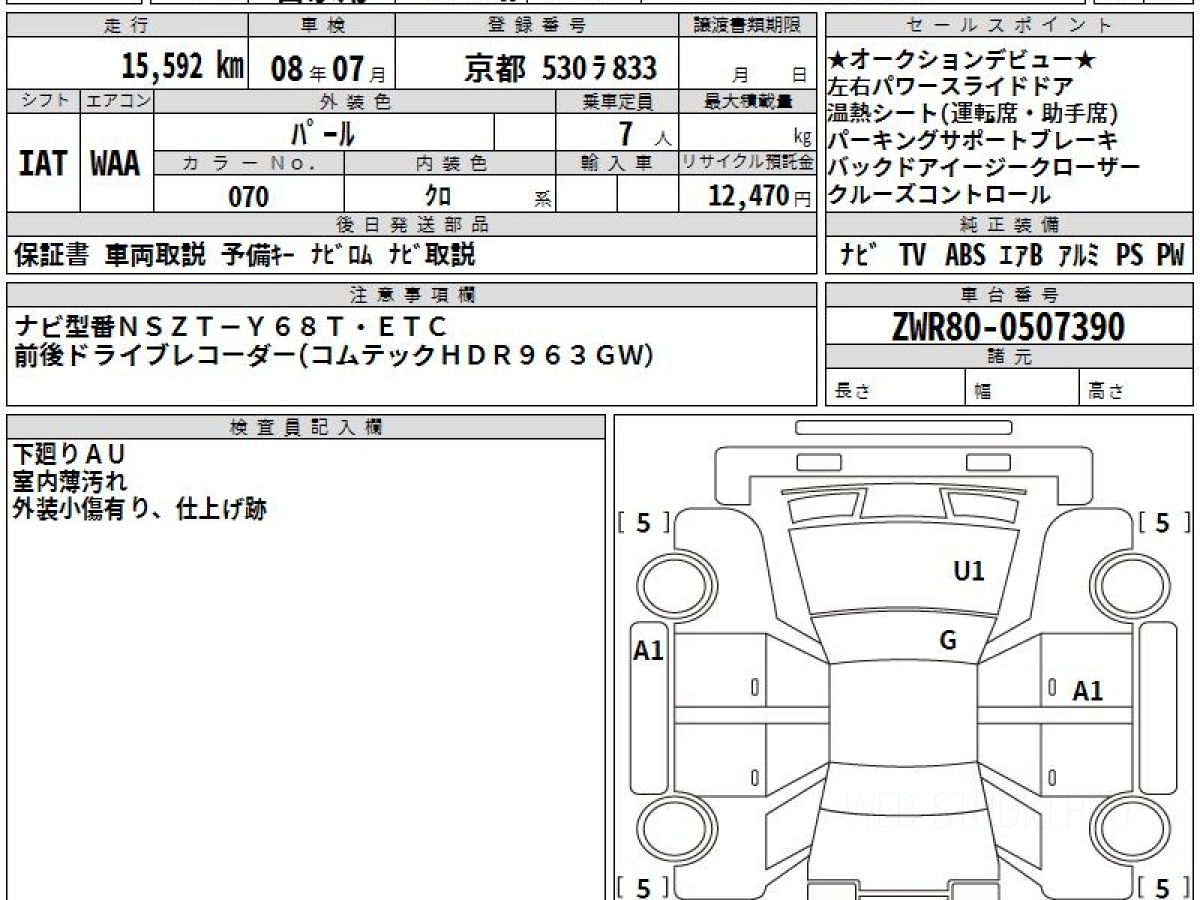Select the クルーズコントロール line
This screenshot has width=1200, height=900.
(940, 195)
